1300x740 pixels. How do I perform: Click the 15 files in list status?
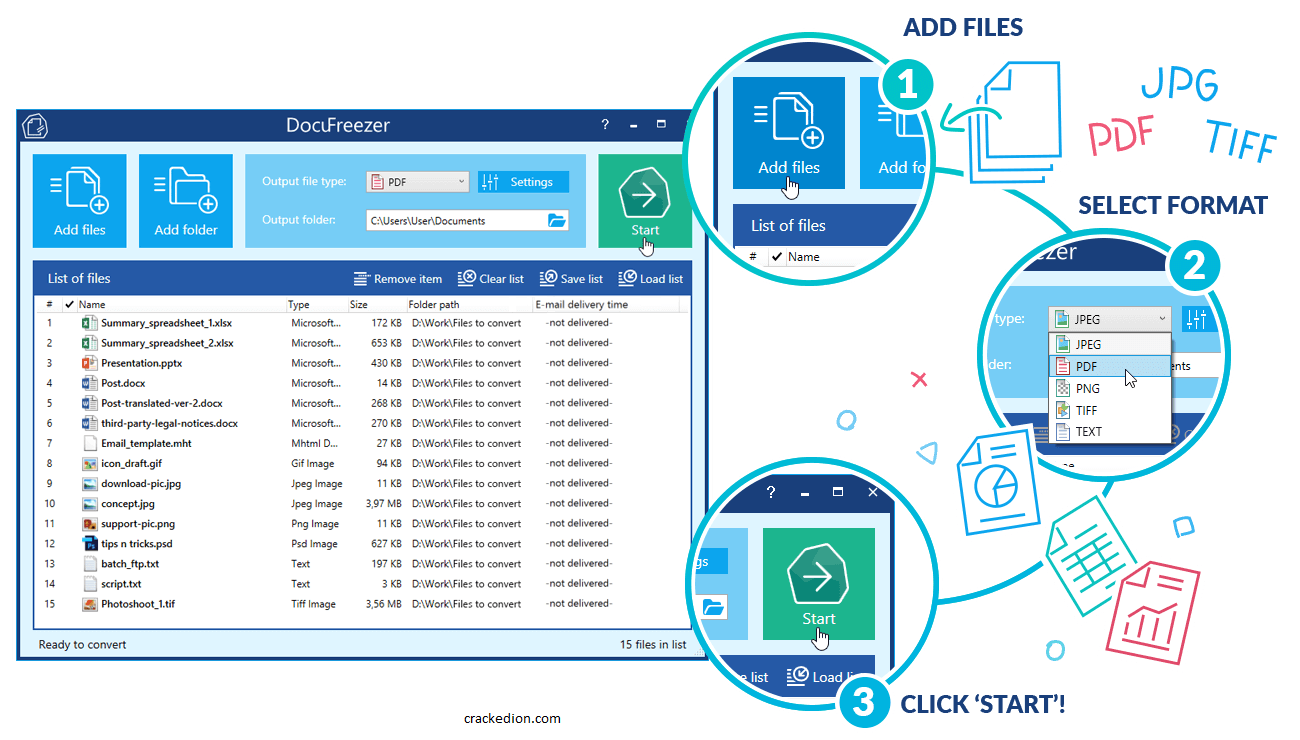tap(653, 644)
